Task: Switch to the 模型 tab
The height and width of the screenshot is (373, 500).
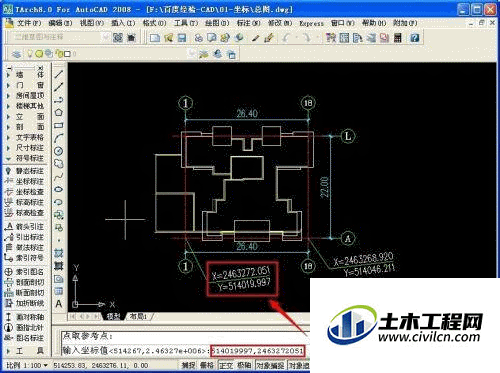Action: pyautogui.click(x=113, y=316)
